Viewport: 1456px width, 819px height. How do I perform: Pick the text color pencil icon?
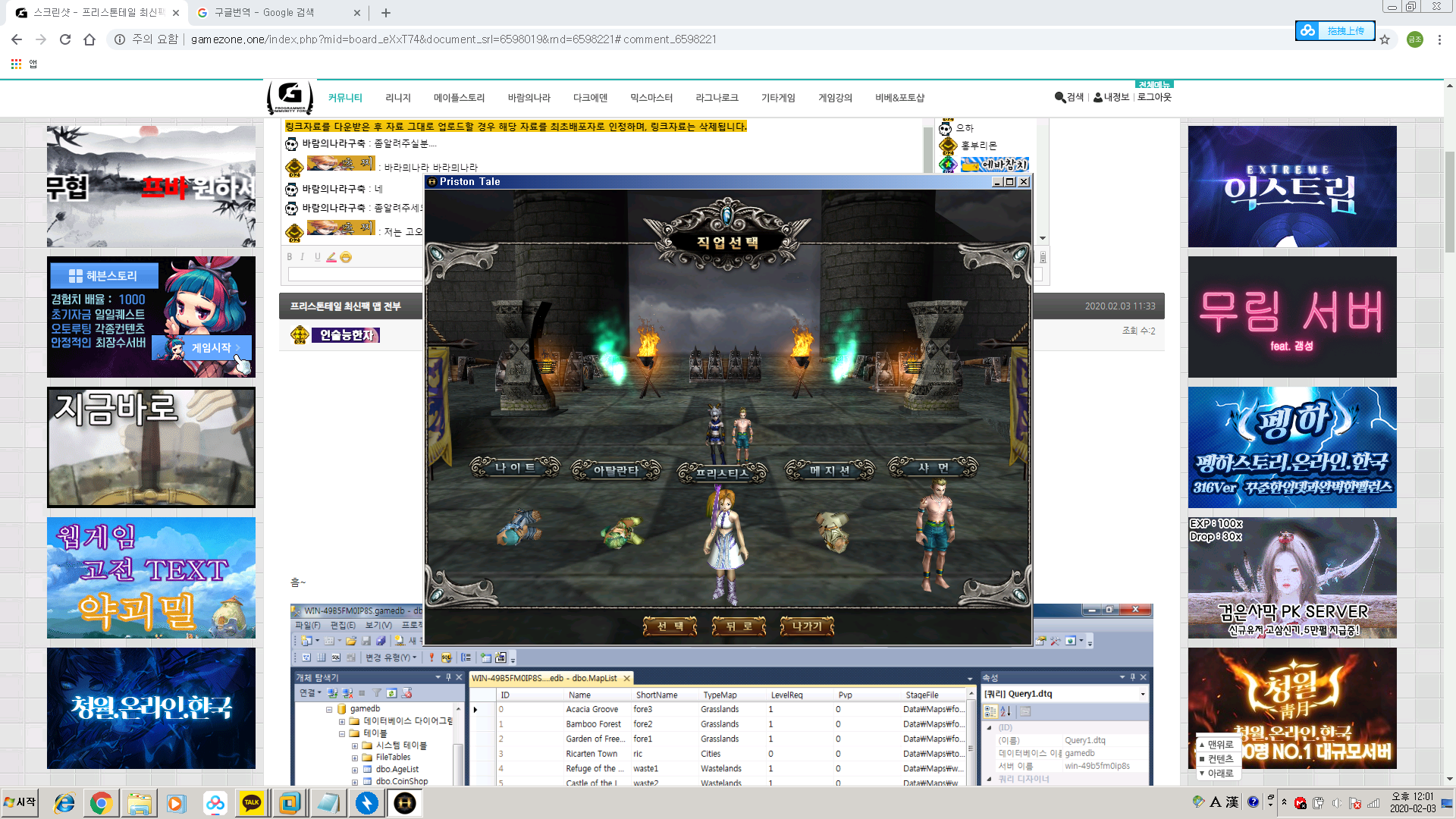[331, 257]
